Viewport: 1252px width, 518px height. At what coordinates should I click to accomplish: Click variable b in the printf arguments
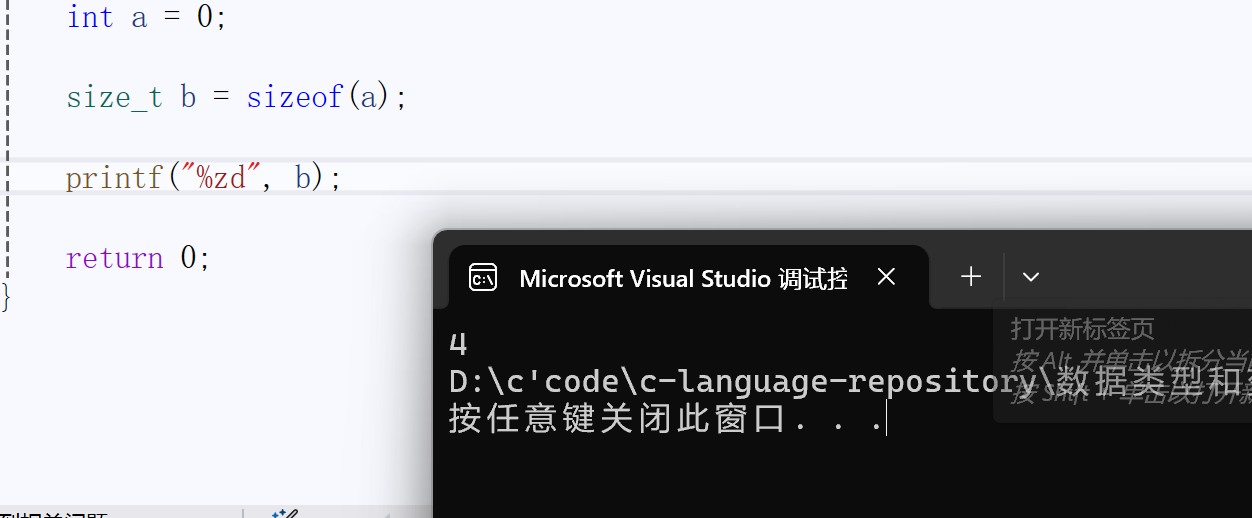coord(303,178)
